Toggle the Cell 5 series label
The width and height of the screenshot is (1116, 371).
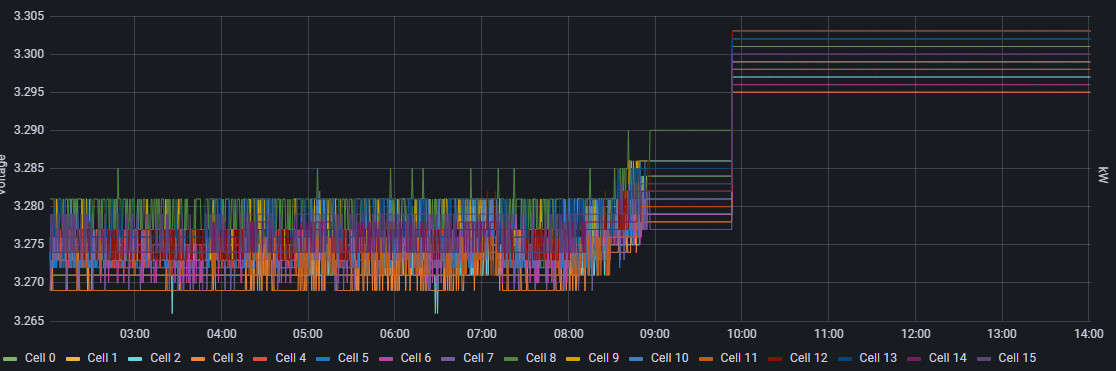pyautogui.click(x=353, y=357)
